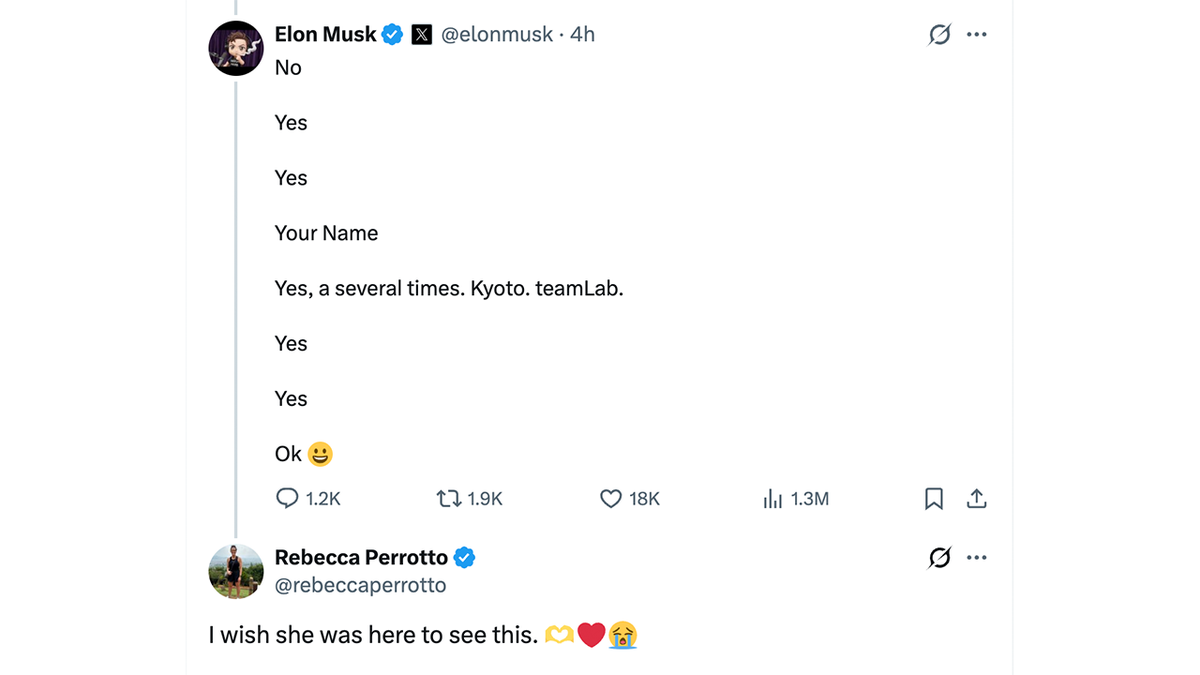Viewport: 1200px width, 675px height.
Task: Click the repost icon showing 1.9K
Action: (451, 498)
